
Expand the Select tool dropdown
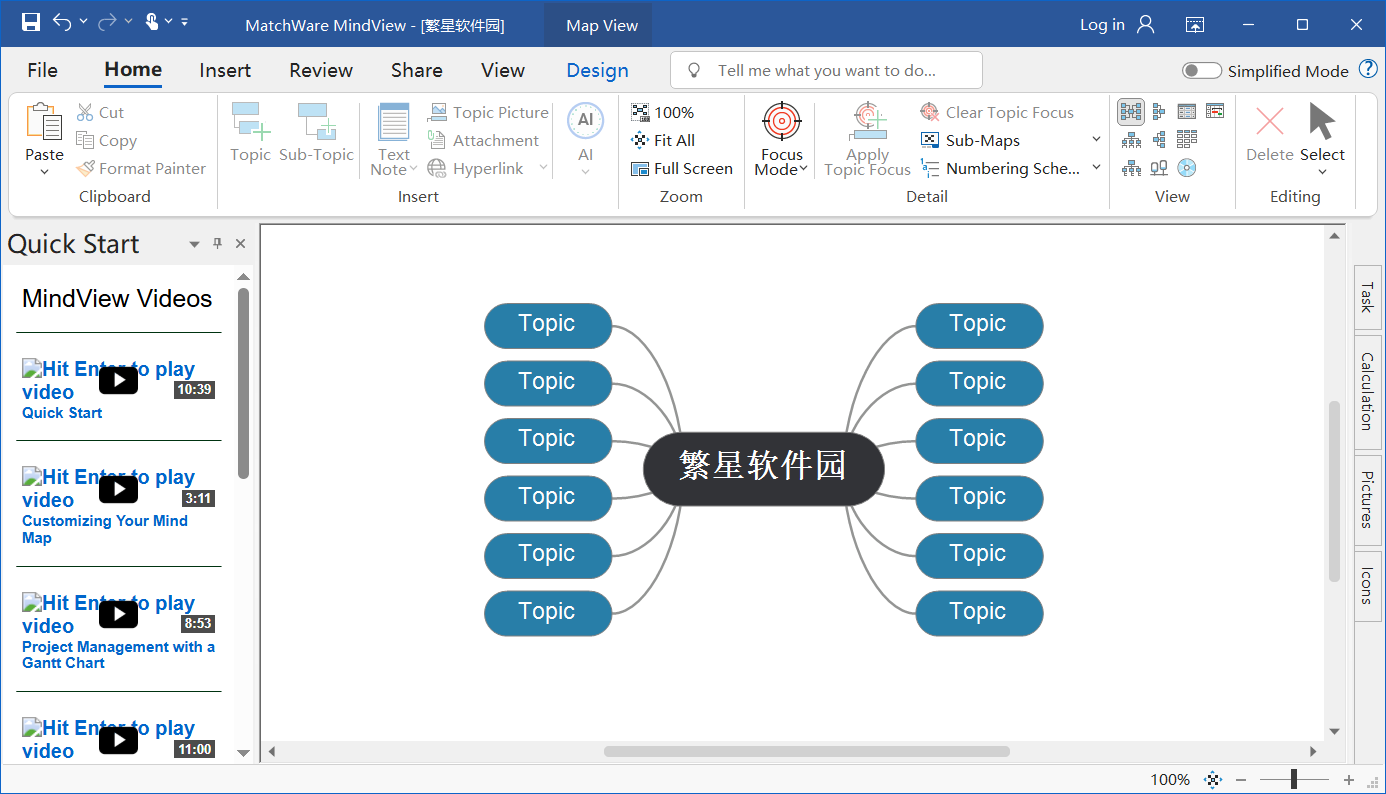pos(1322,172)
